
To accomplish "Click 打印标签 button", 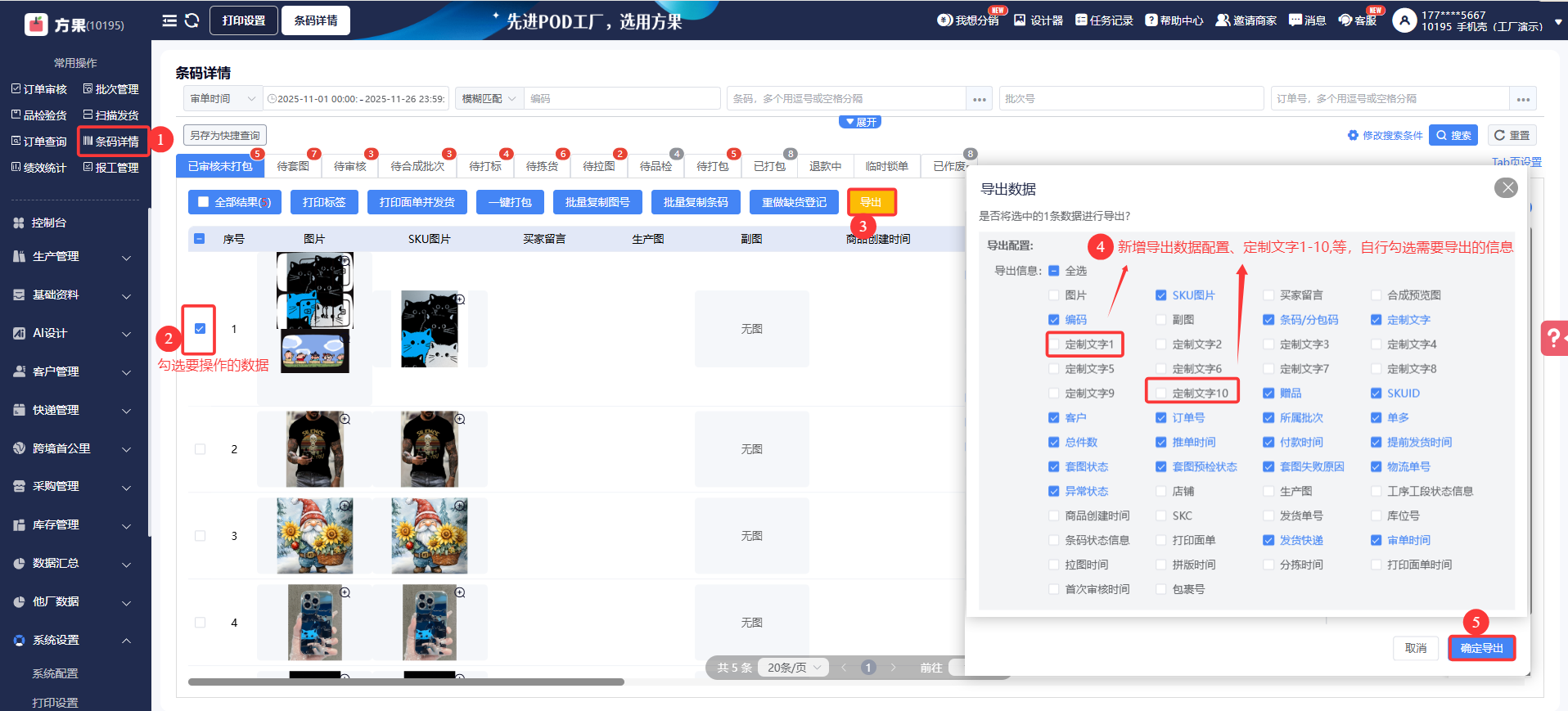I will tap(324, 202).
